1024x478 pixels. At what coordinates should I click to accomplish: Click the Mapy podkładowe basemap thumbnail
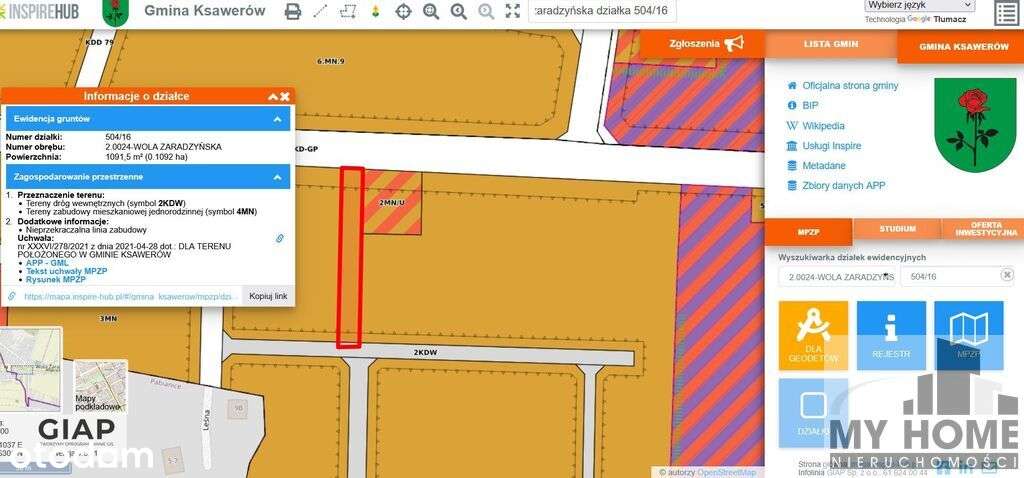(101, 387)
